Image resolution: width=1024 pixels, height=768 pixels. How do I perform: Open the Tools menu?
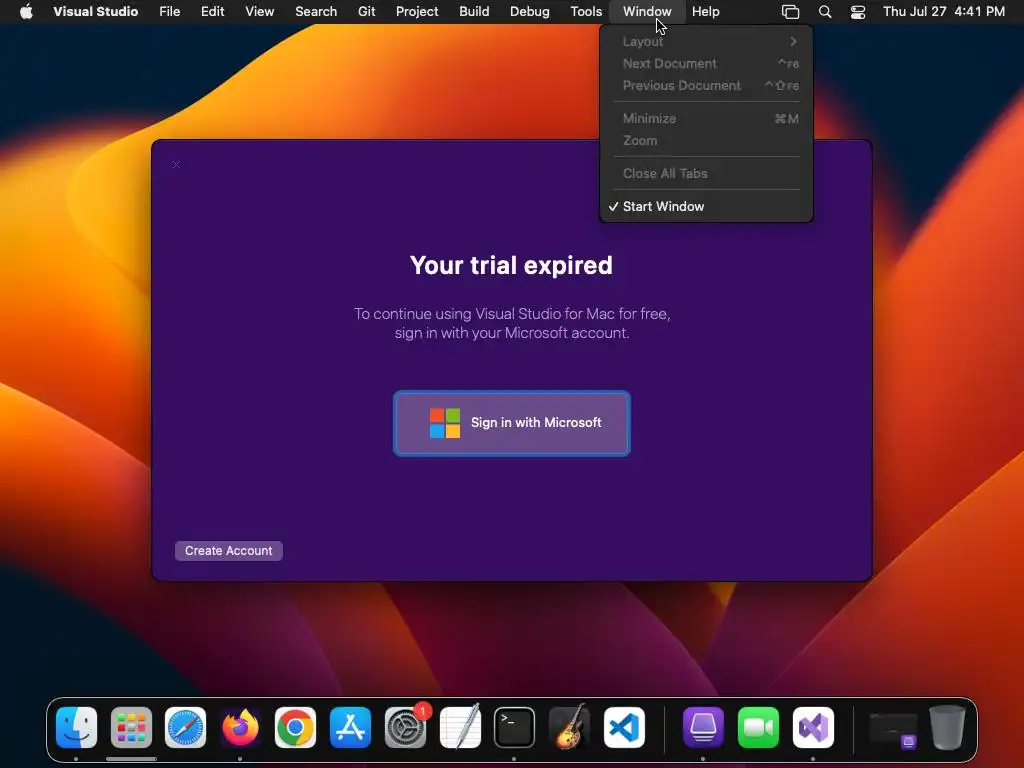click(x=586, y=11)
